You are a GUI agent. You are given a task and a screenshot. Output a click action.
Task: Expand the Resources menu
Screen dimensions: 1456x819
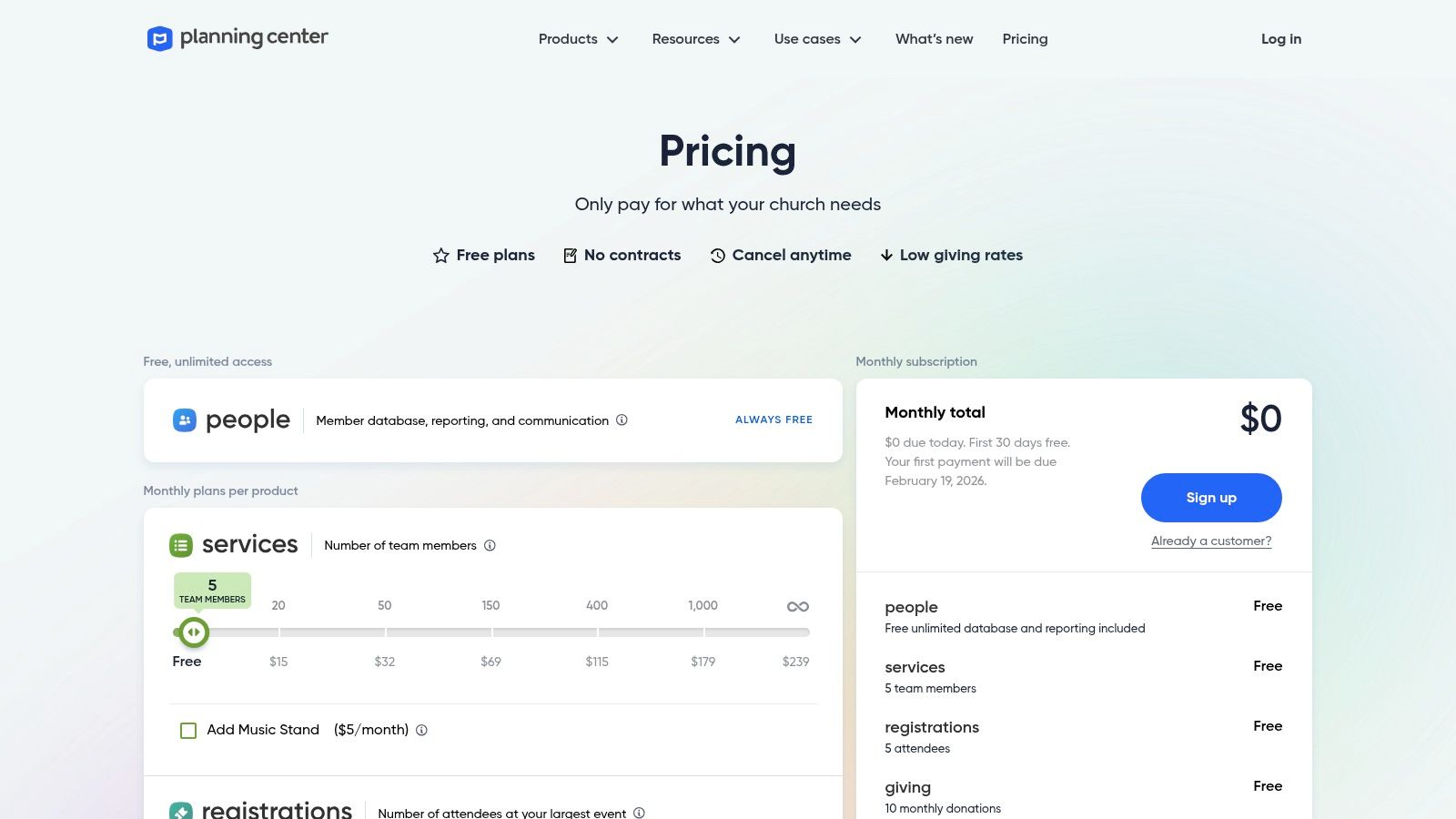(695, 39)
